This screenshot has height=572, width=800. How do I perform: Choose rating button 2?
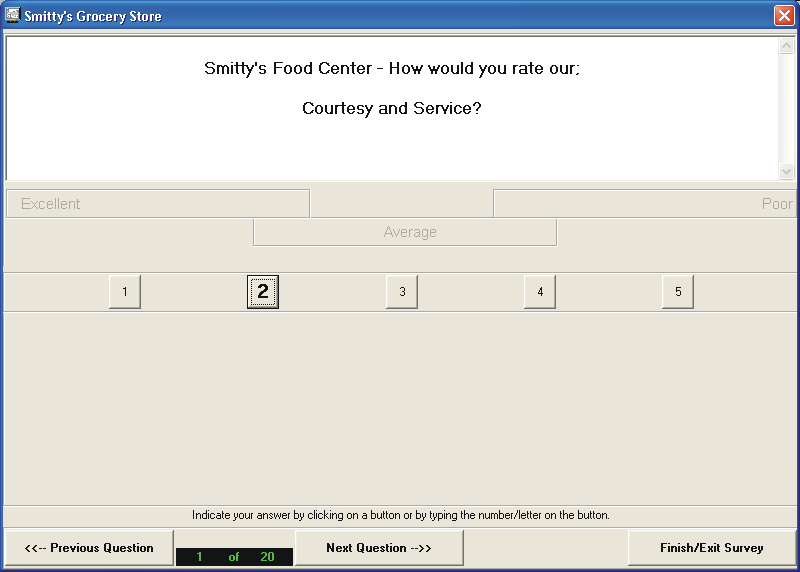tap(263, 292)
